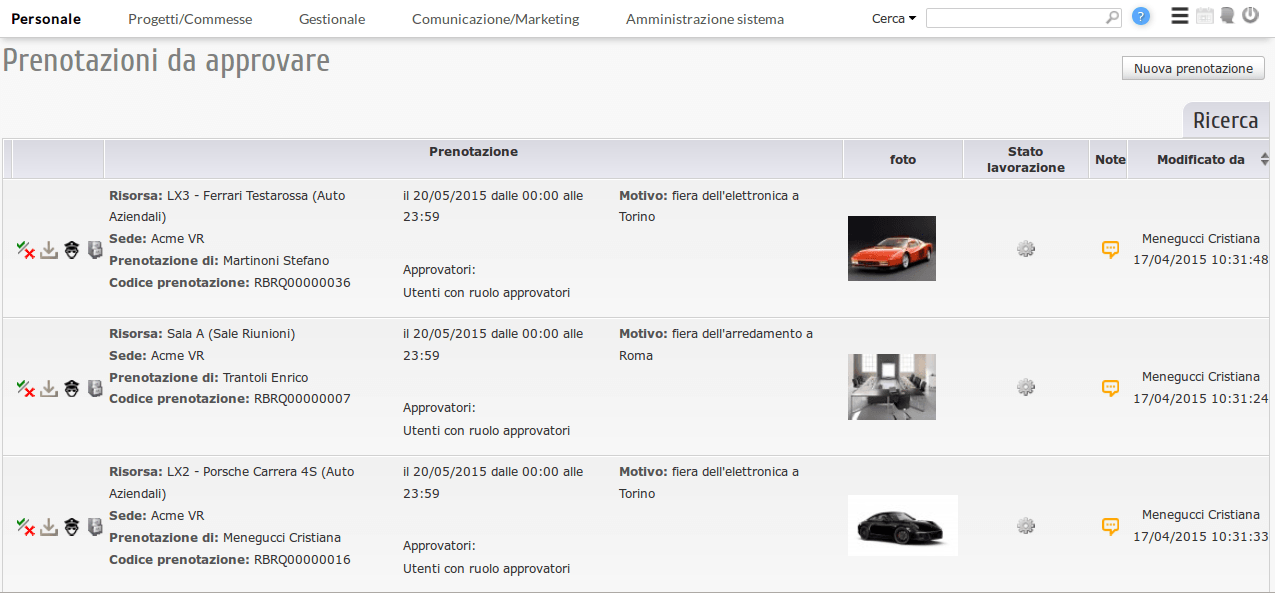Expand the Cerca dropdown
1275x593 pixels.
[x=893, y=18]
